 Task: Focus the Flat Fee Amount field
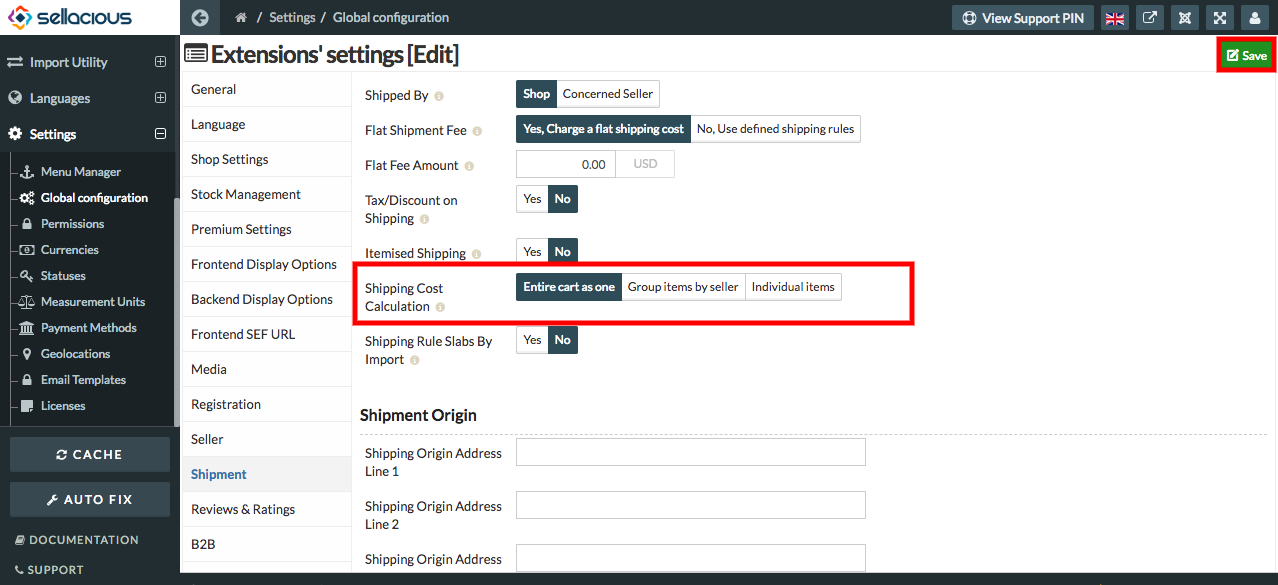pos(566,164)
